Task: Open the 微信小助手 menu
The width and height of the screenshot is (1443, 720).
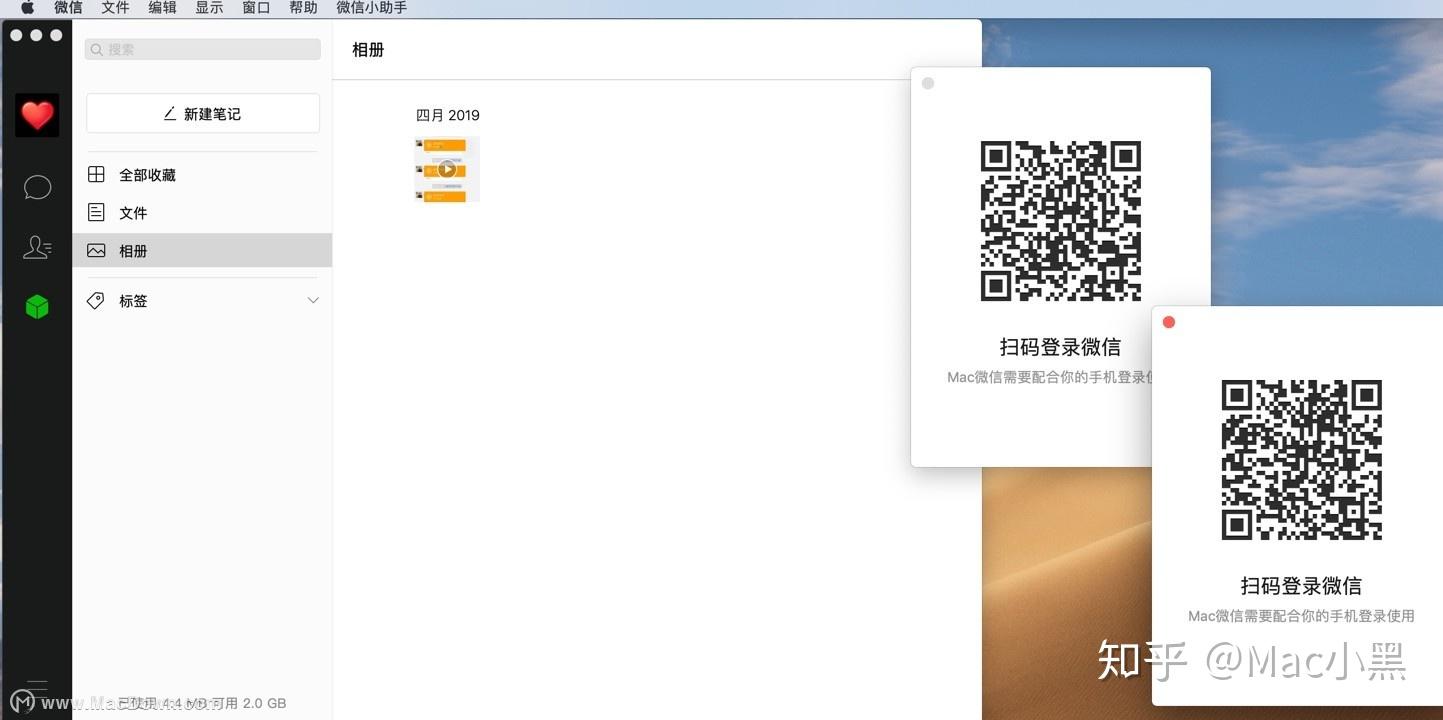Action: pos(372,8)
